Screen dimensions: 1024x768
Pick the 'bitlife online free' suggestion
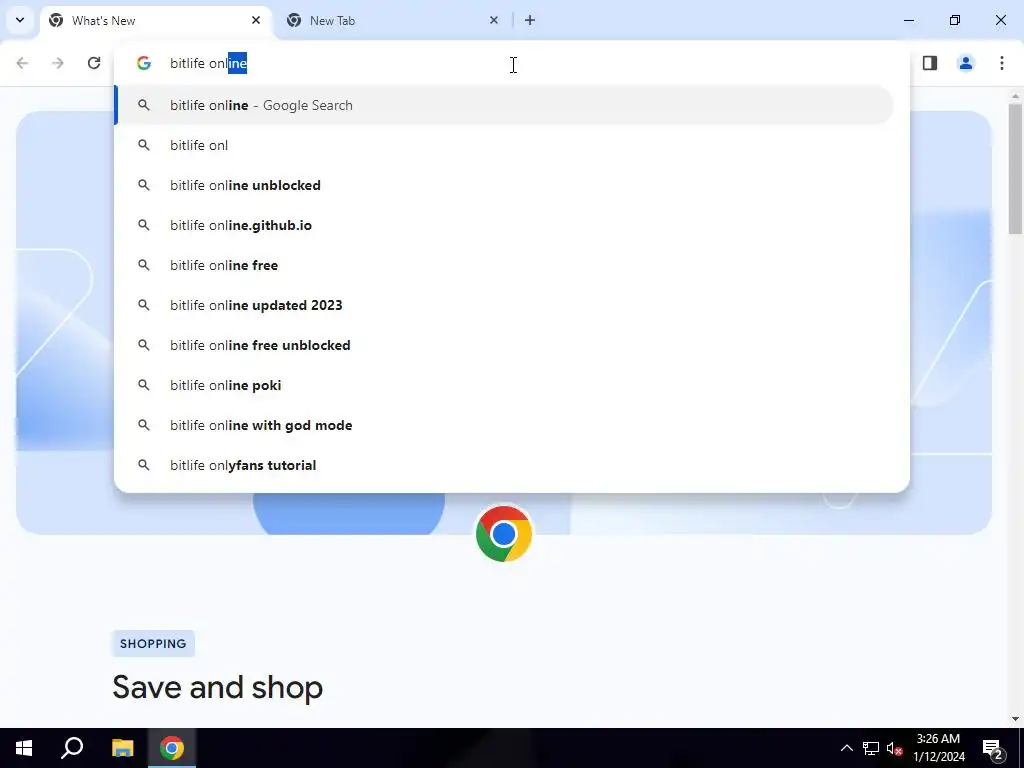[x=504, y=265]
